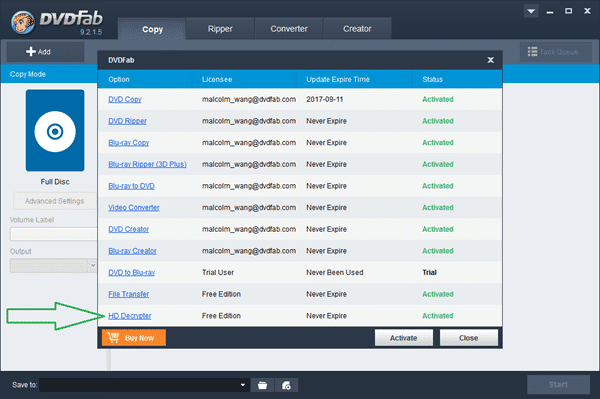Maximize the DVDFab window
This screenshot has width=600, height=399.
(x=569, y=11)
